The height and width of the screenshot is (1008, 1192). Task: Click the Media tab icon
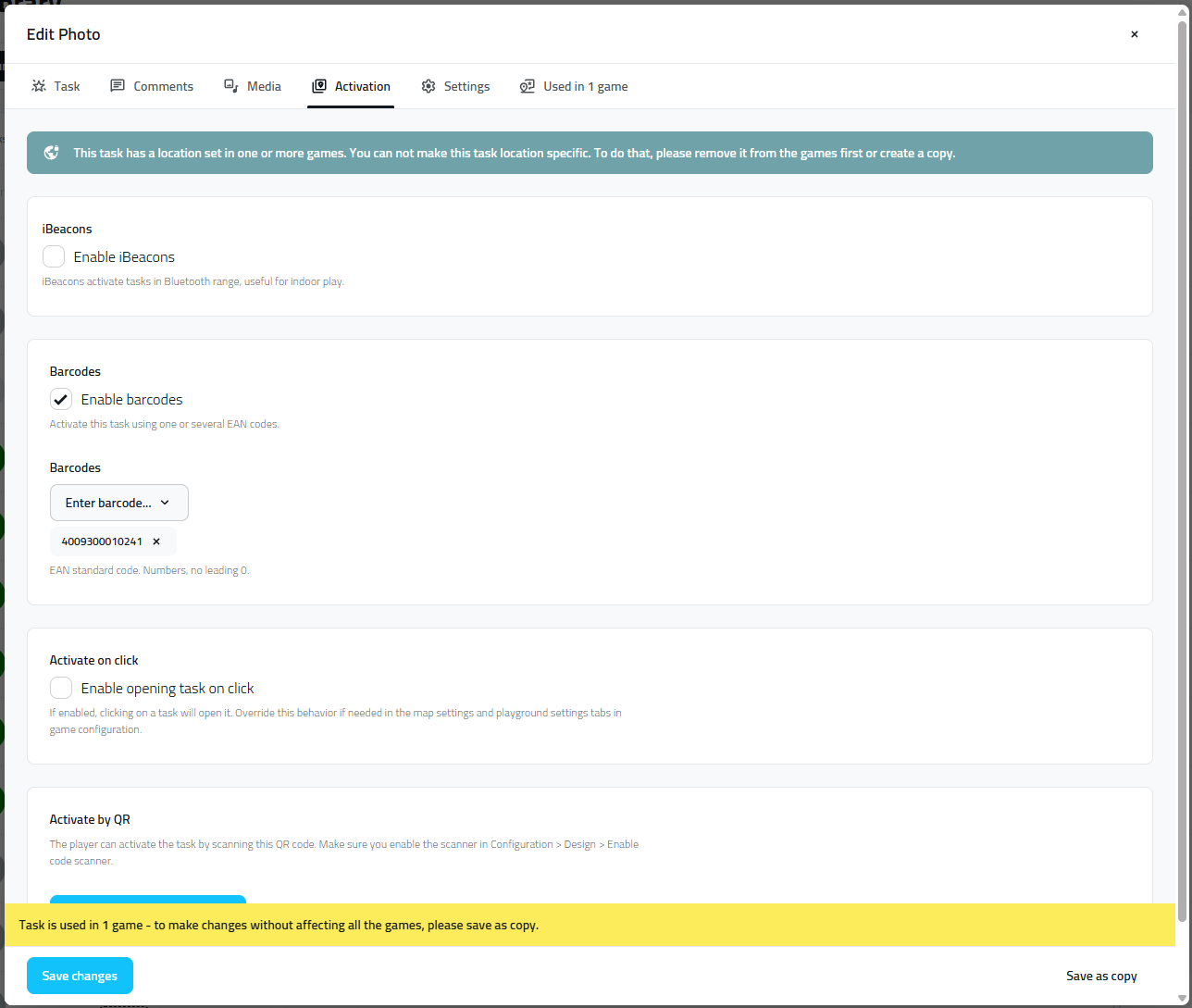click(231, 86)
